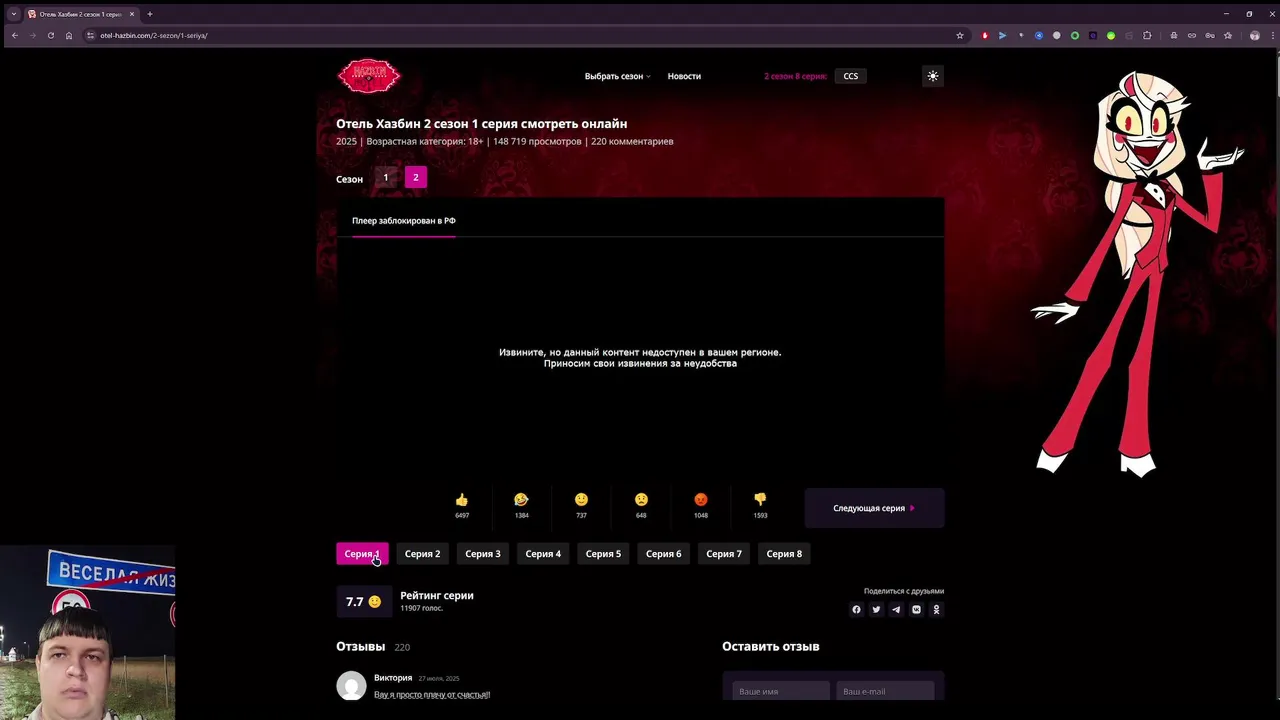
Task: Open the Выбрать сезон dropdown
Action: pos(617,76)
